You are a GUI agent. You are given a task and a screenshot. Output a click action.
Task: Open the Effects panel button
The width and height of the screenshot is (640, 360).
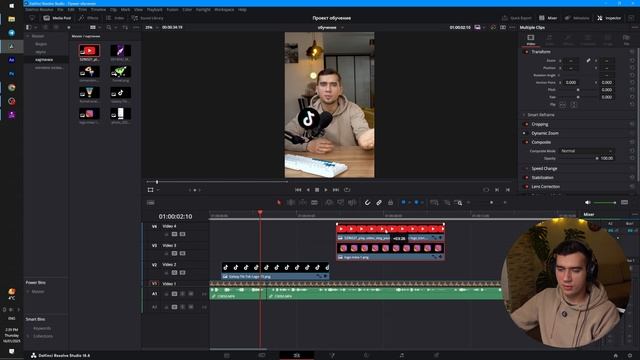tap(89, 18)
